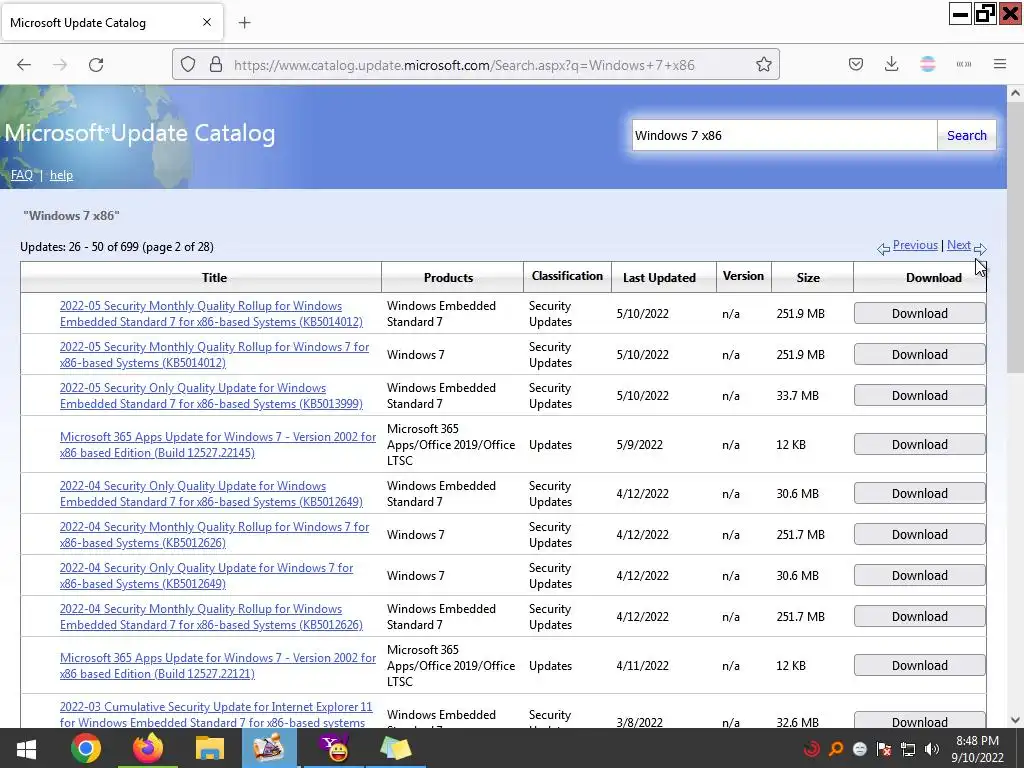Sort by the Classification column header
This screenshot has height=768, width=1024.
tap(567, 276)
